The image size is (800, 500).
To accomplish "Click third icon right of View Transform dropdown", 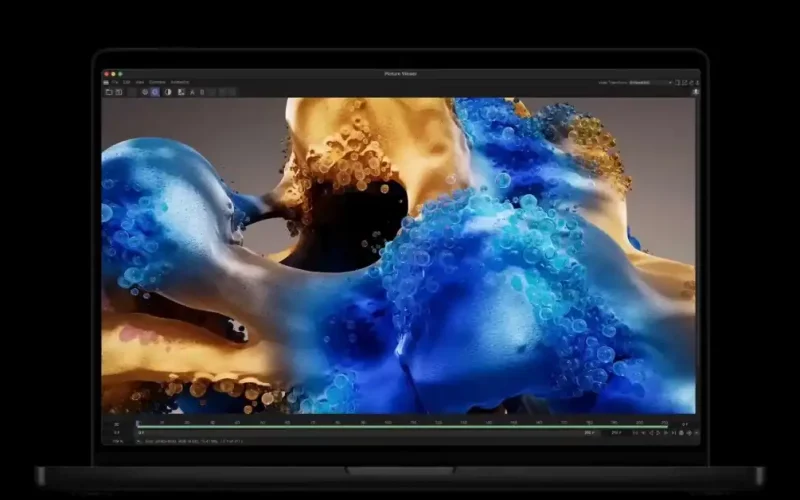I will pos(691,83).
